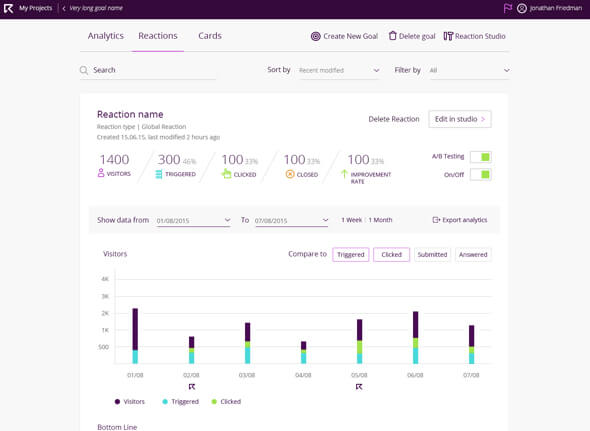Viewport: 590px width, 431px height.
Task: Toggle Compare to Answered
Action: click(473, 254)
